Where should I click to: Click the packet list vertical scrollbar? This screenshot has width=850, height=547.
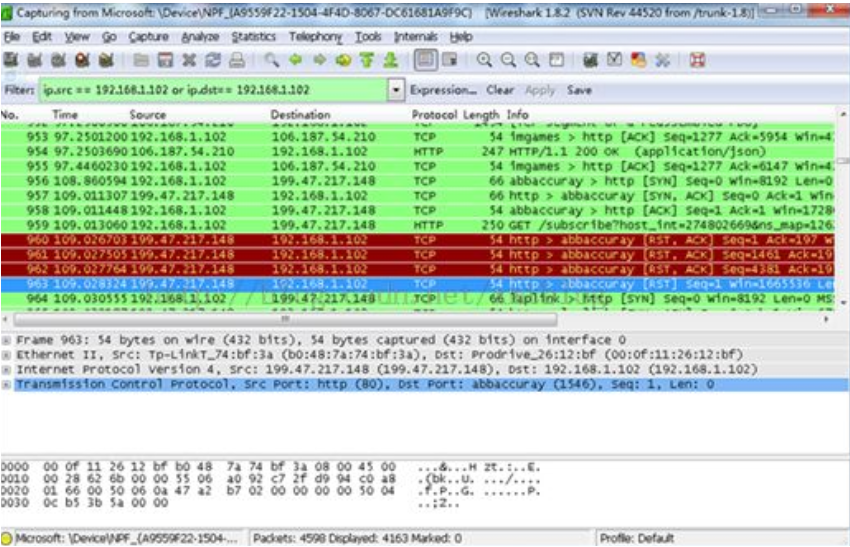843,160
